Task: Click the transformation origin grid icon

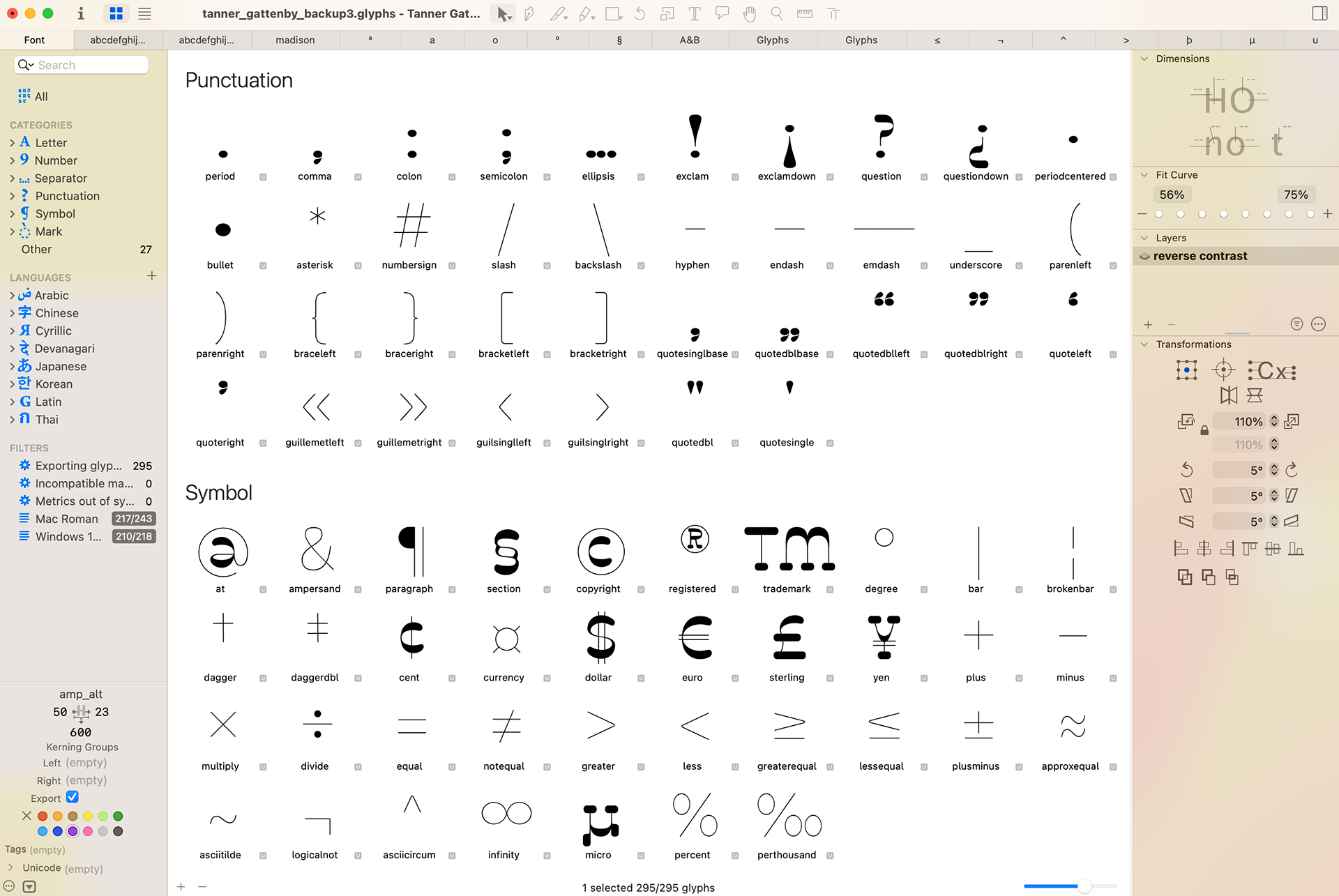Action: (1186, 370)
